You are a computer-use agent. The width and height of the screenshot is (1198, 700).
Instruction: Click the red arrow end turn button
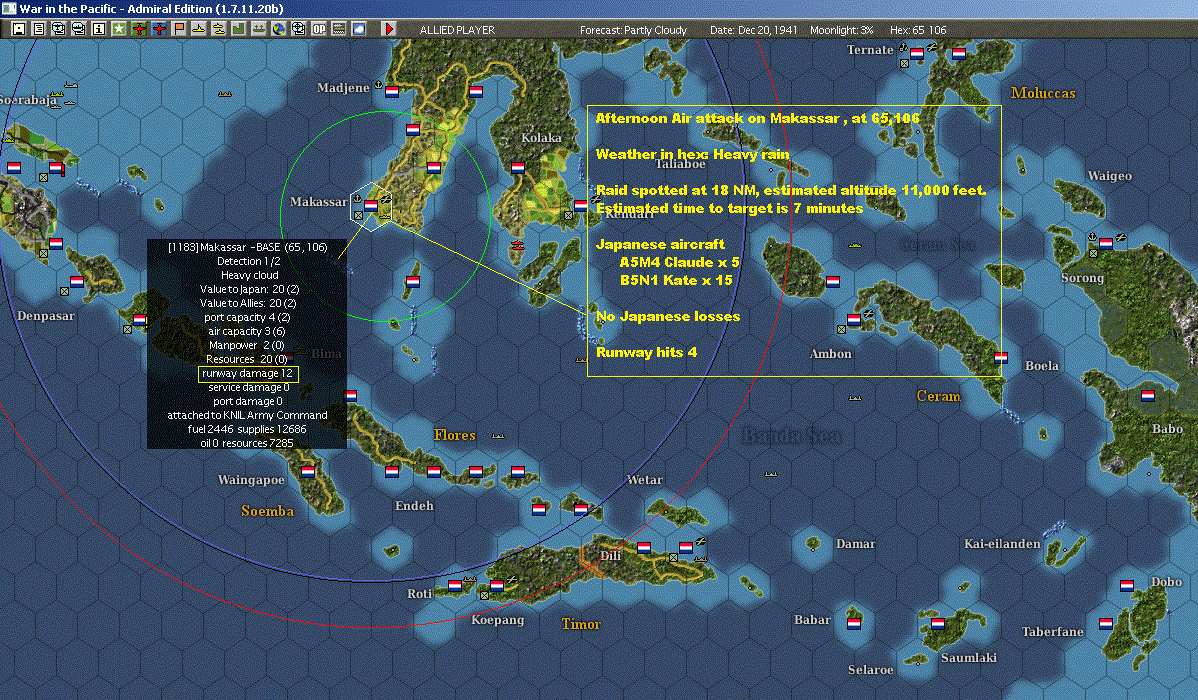[x=389, y=29]
